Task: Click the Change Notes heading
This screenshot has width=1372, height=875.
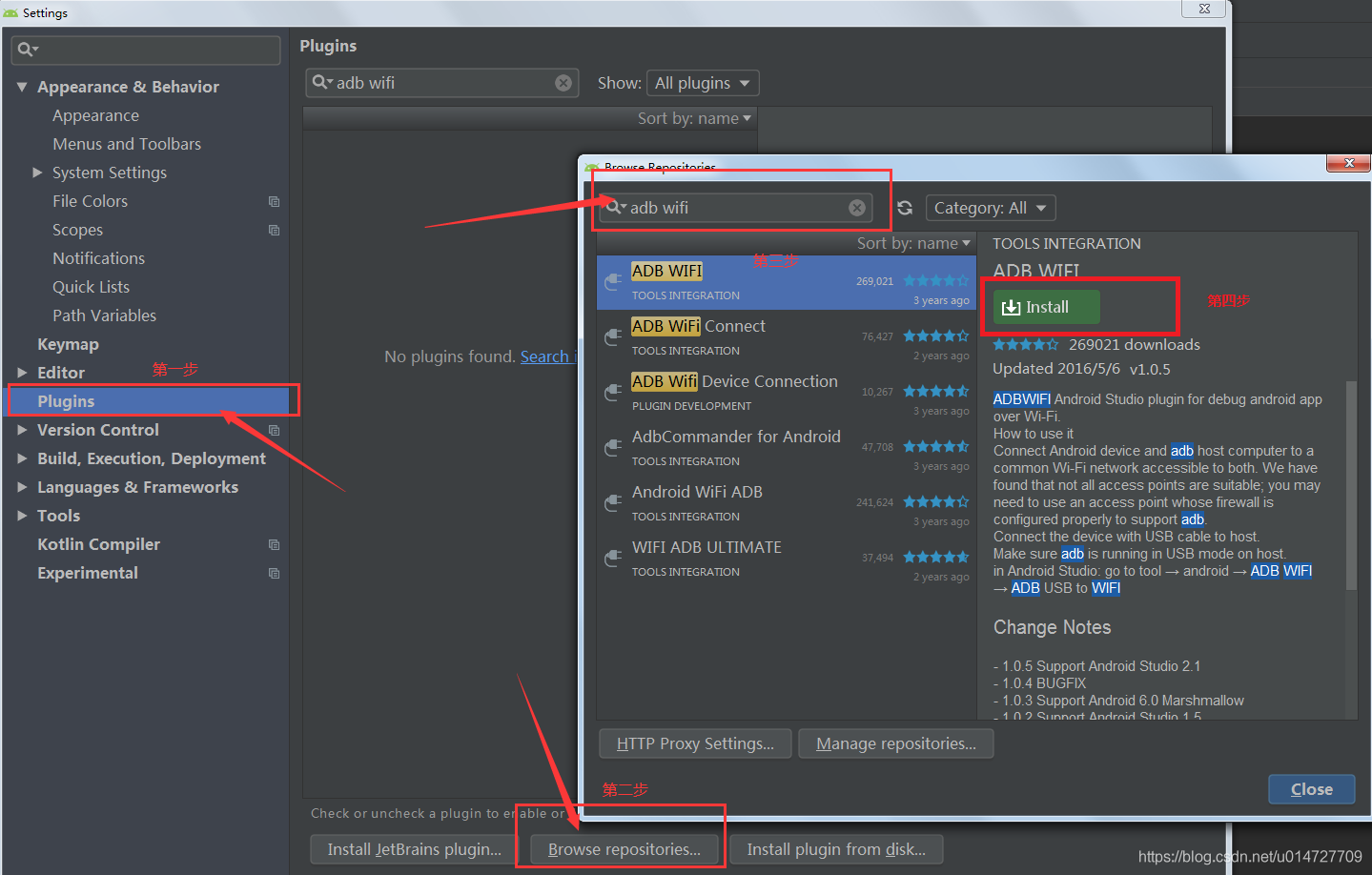Action: (x=1052, y=627)
